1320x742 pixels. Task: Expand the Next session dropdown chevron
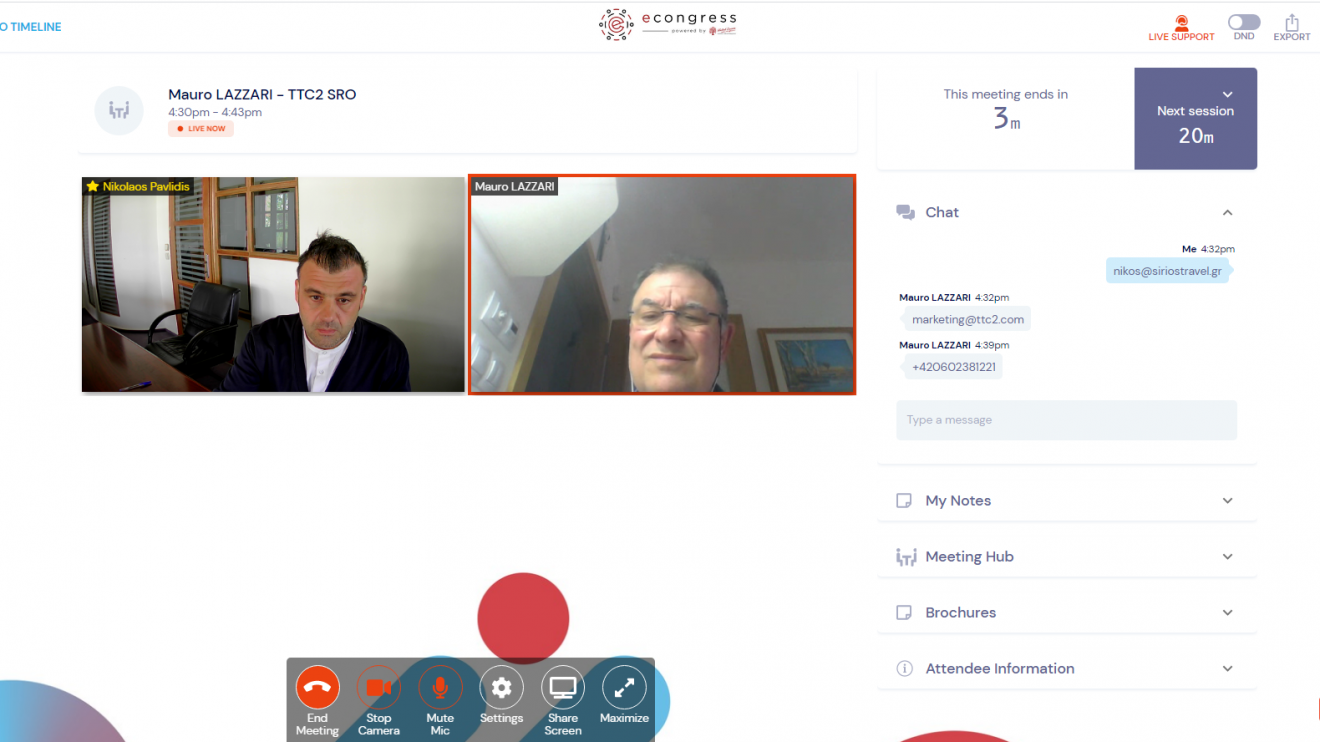[1228, 95]
